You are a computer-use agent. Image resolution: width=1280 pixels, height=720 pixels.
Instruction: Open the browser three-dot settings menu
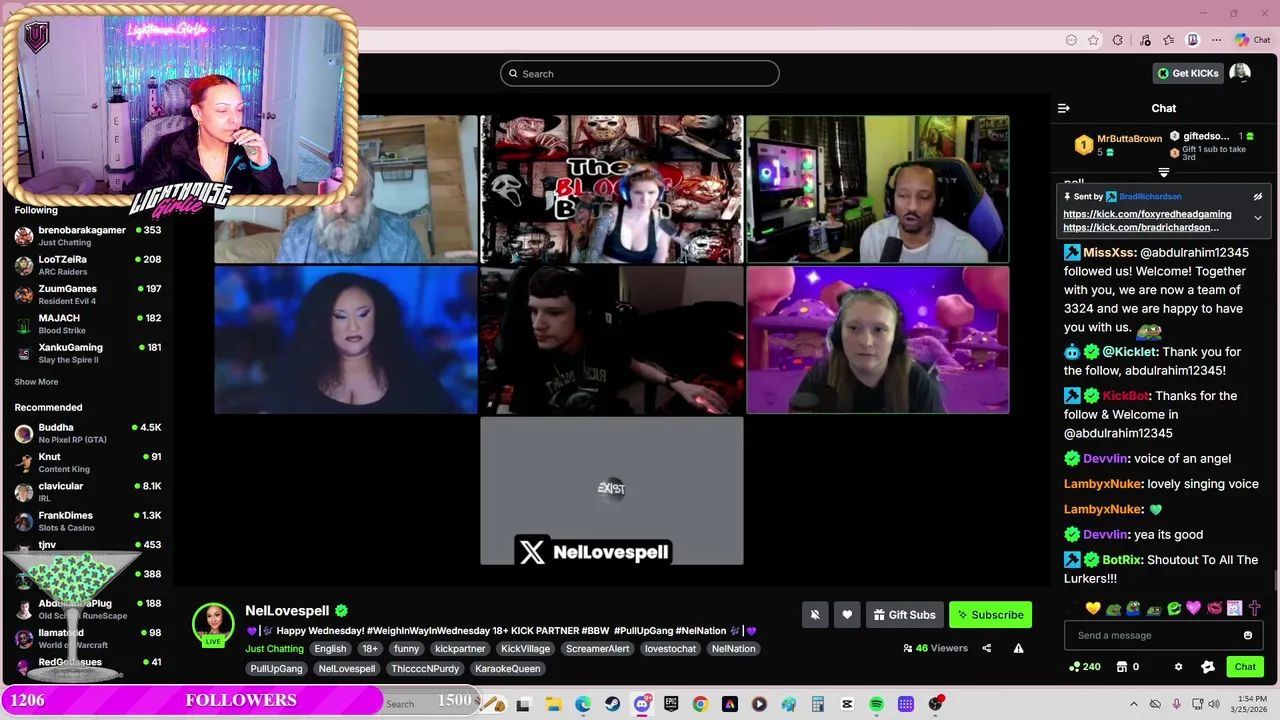click(1216, 40)
